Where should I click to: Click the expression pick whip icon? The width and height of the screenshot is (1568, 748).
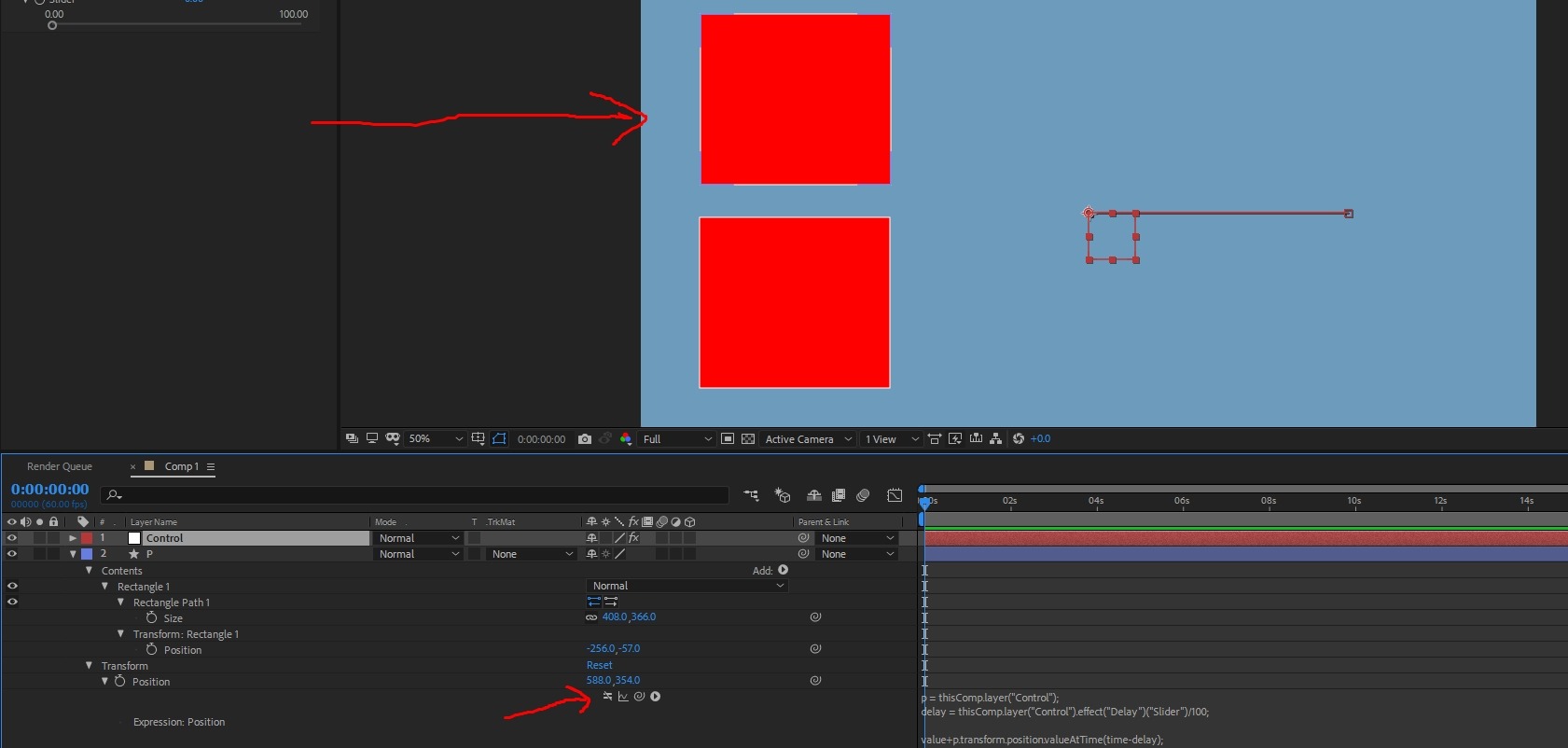click(639, 697)
